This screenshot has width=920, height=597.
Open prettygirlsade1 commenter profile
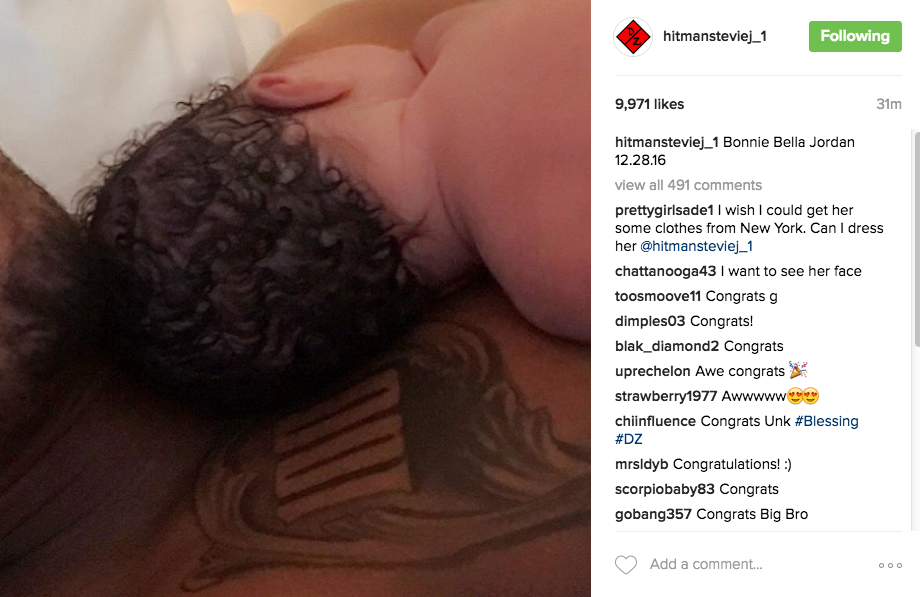tap(664, 210)
